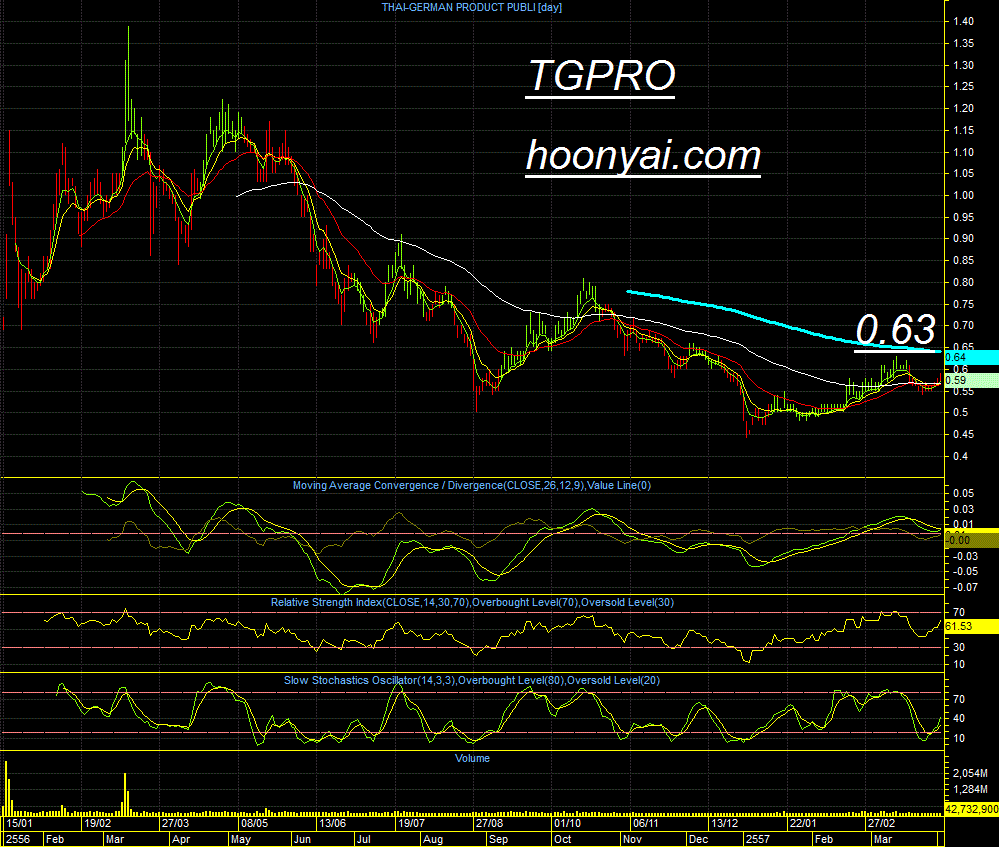Click the 40 level on Stochastics axis
Screen dimensions: 999x847
[958, 719]
